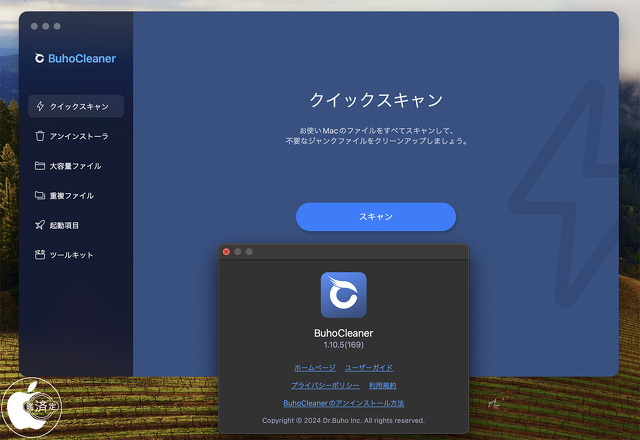The width and height of the screenshot is (640, 440).
Task: Open the 重複ファイル duplicate files icon
Action: [40, 196]
